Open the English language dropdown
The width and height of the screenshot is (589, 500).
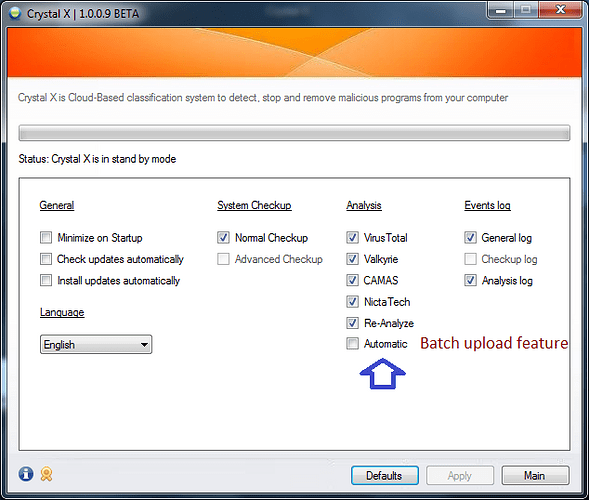point(96,344)
